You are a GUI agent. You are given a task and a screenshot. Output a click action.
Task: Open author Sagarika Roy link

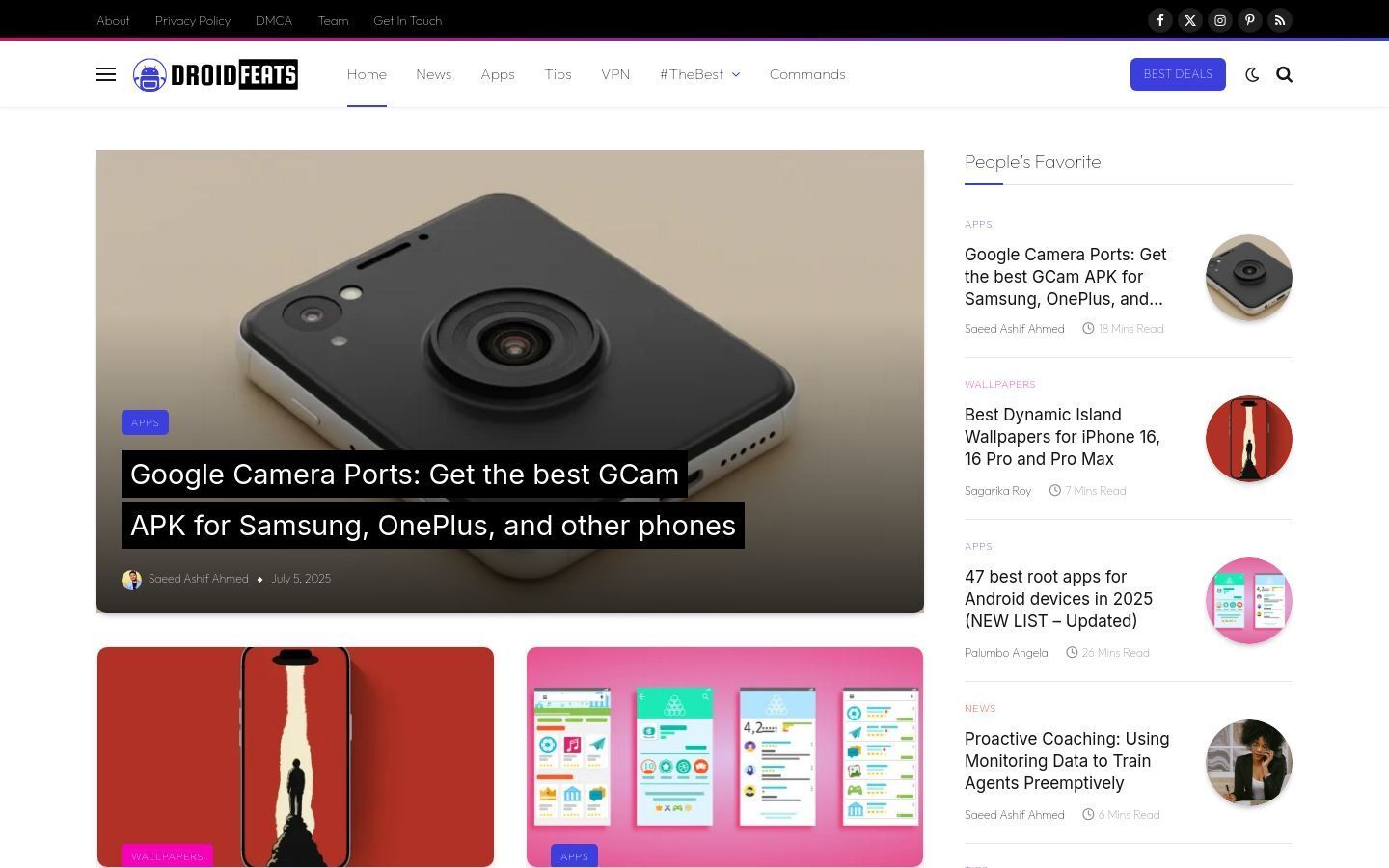click(997, 491)
